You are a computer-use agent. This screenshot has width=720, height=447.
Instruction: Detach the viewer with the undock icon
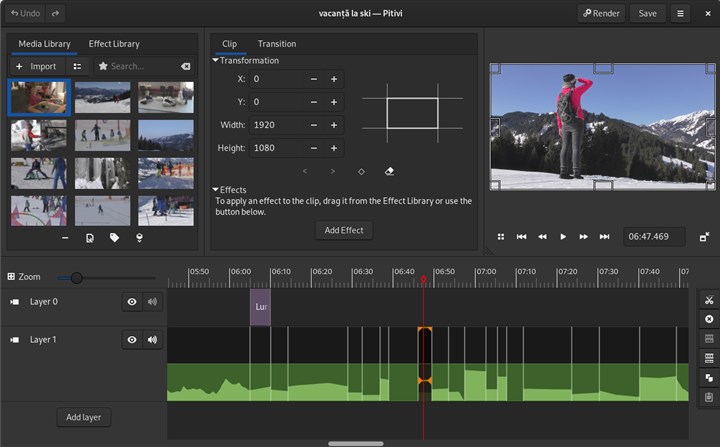pyautogui.click(x=705, y=237)
